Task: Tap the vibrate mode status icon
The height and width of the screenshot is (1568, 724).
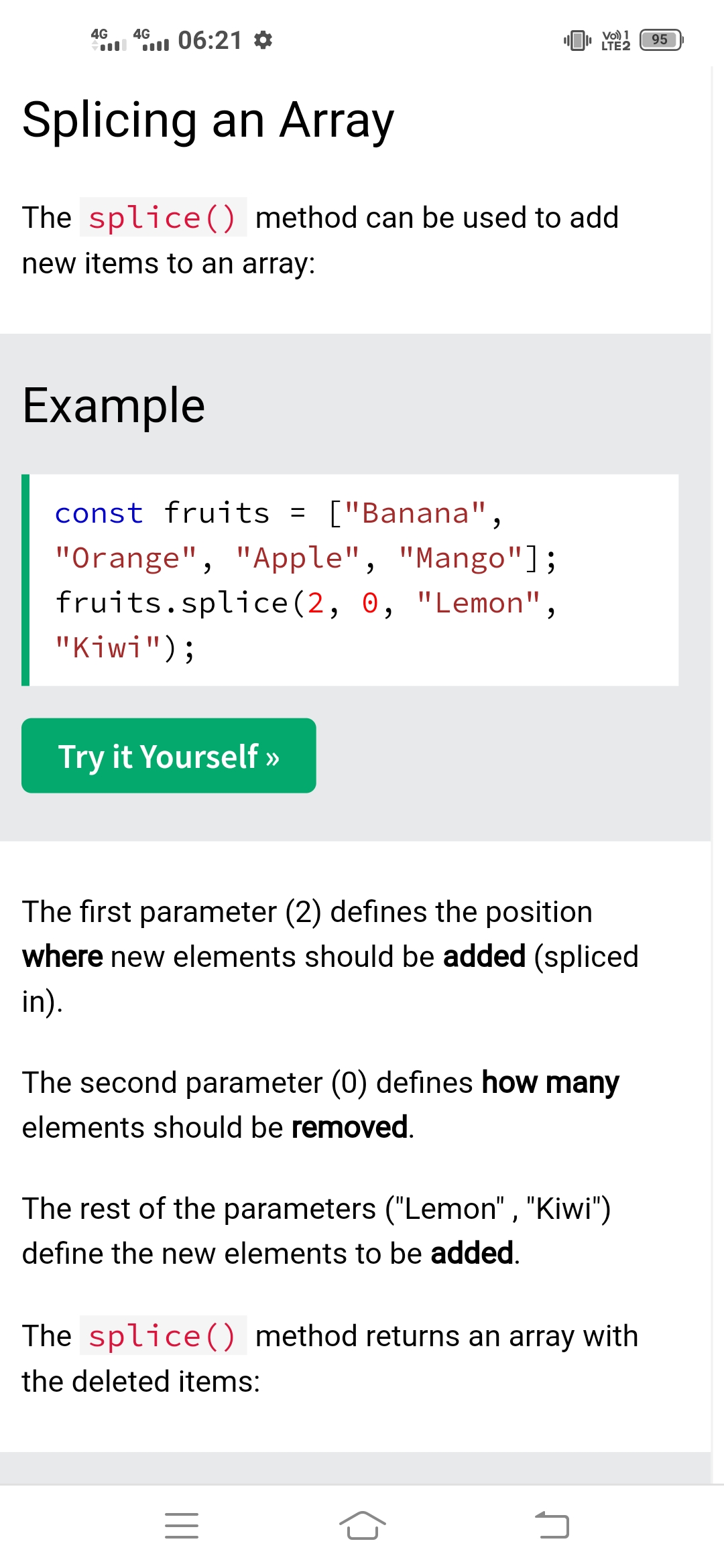Action: 577,40
